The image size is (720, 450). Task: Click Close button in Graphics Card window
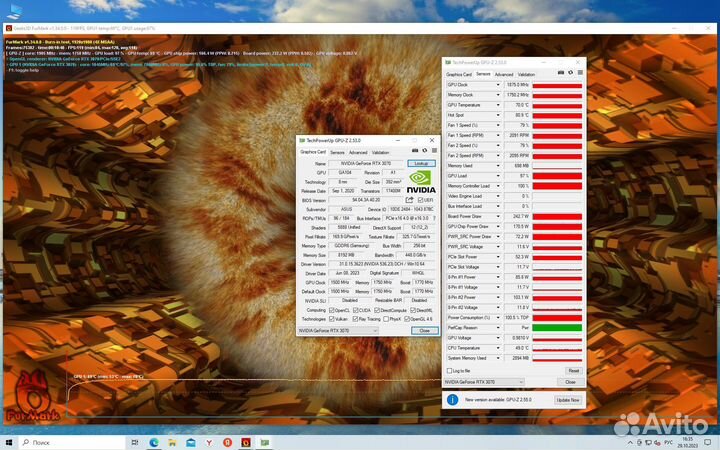424,331
